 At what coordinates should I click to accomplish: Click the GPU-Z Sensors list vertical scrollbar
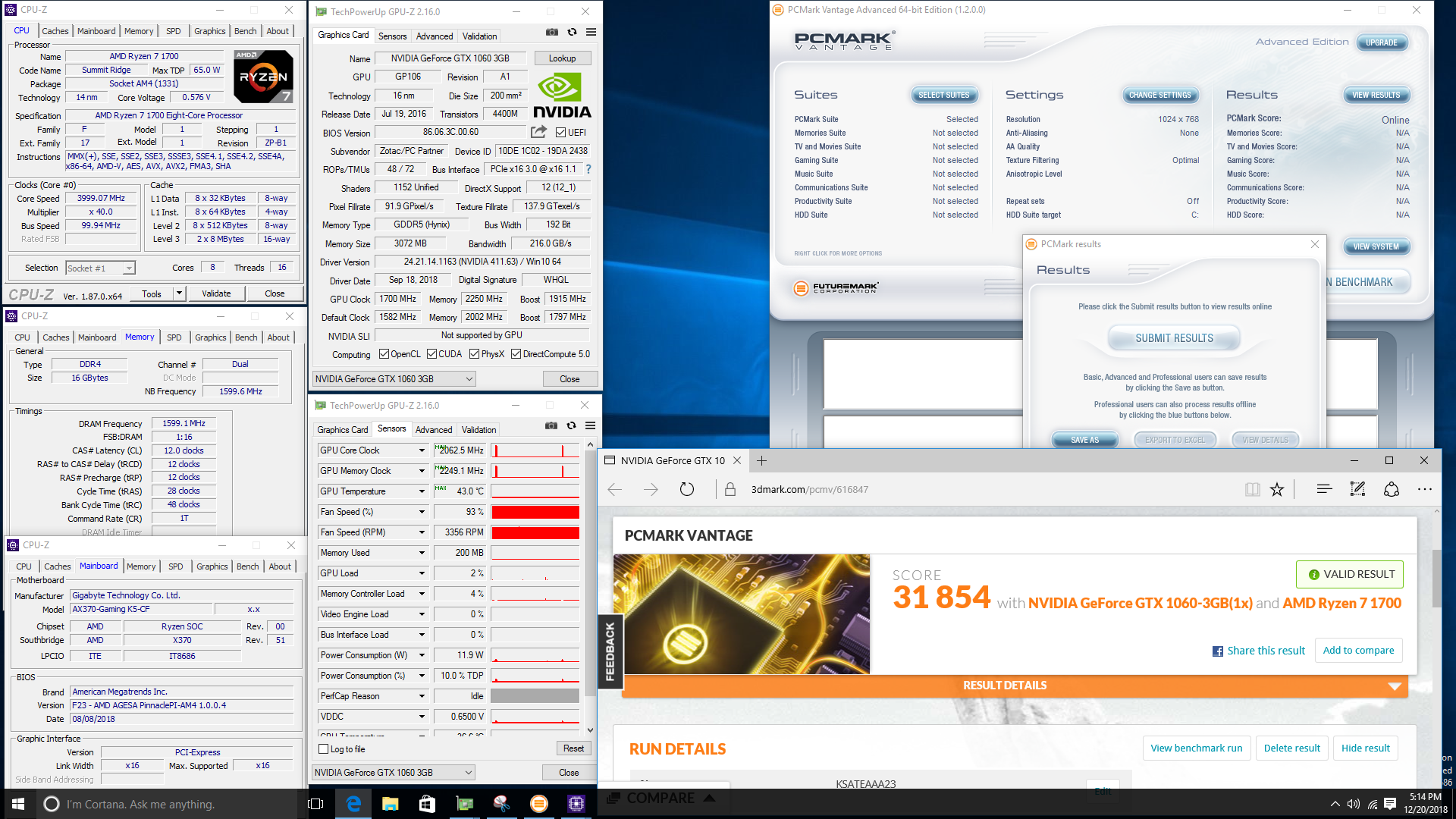591,588
